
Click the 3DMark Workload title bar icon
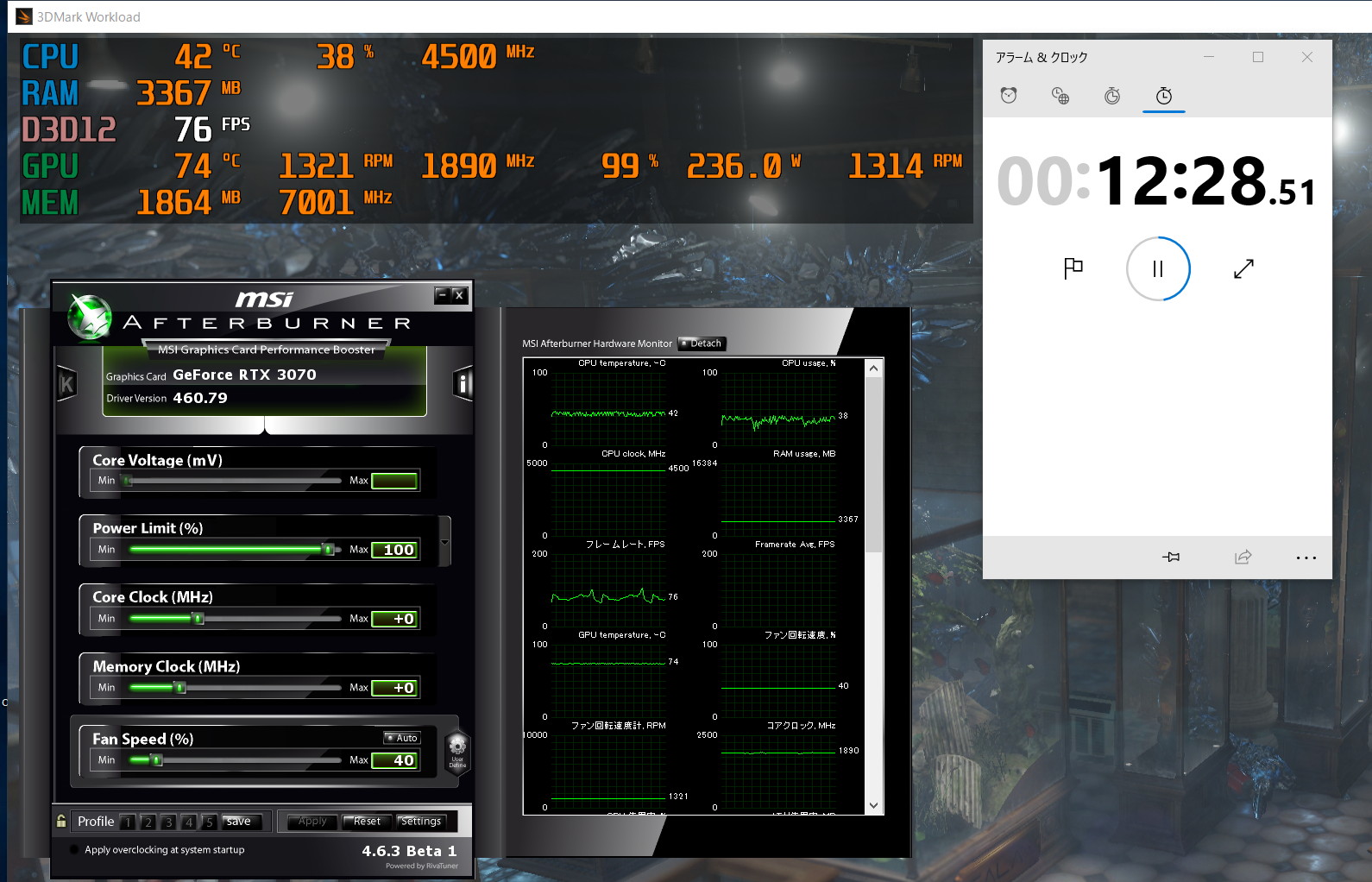[24, 16]
